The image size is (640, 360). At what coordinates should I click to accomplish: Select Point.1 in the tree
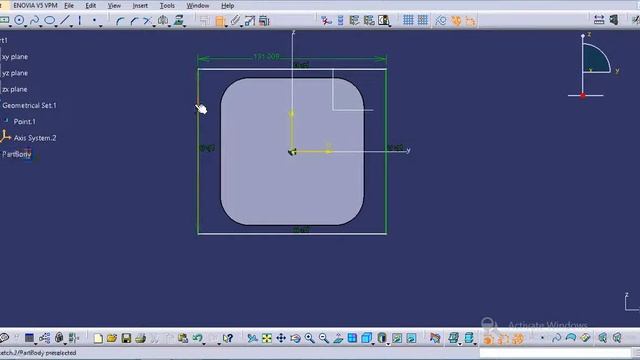coord(24,122)
